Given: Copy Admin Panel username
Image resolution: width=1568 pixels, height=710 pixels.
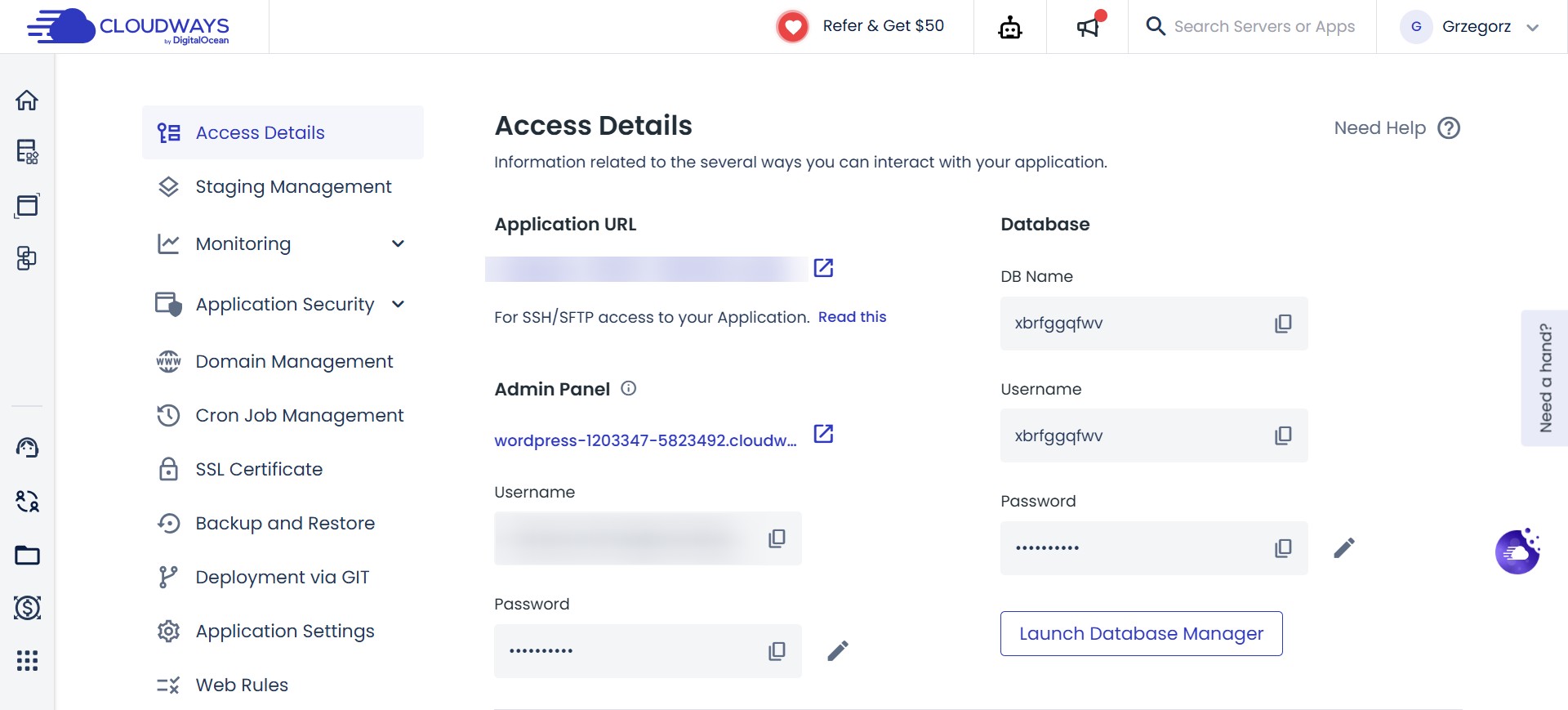Looking at the screenshot, I should [x=777, y=538].
